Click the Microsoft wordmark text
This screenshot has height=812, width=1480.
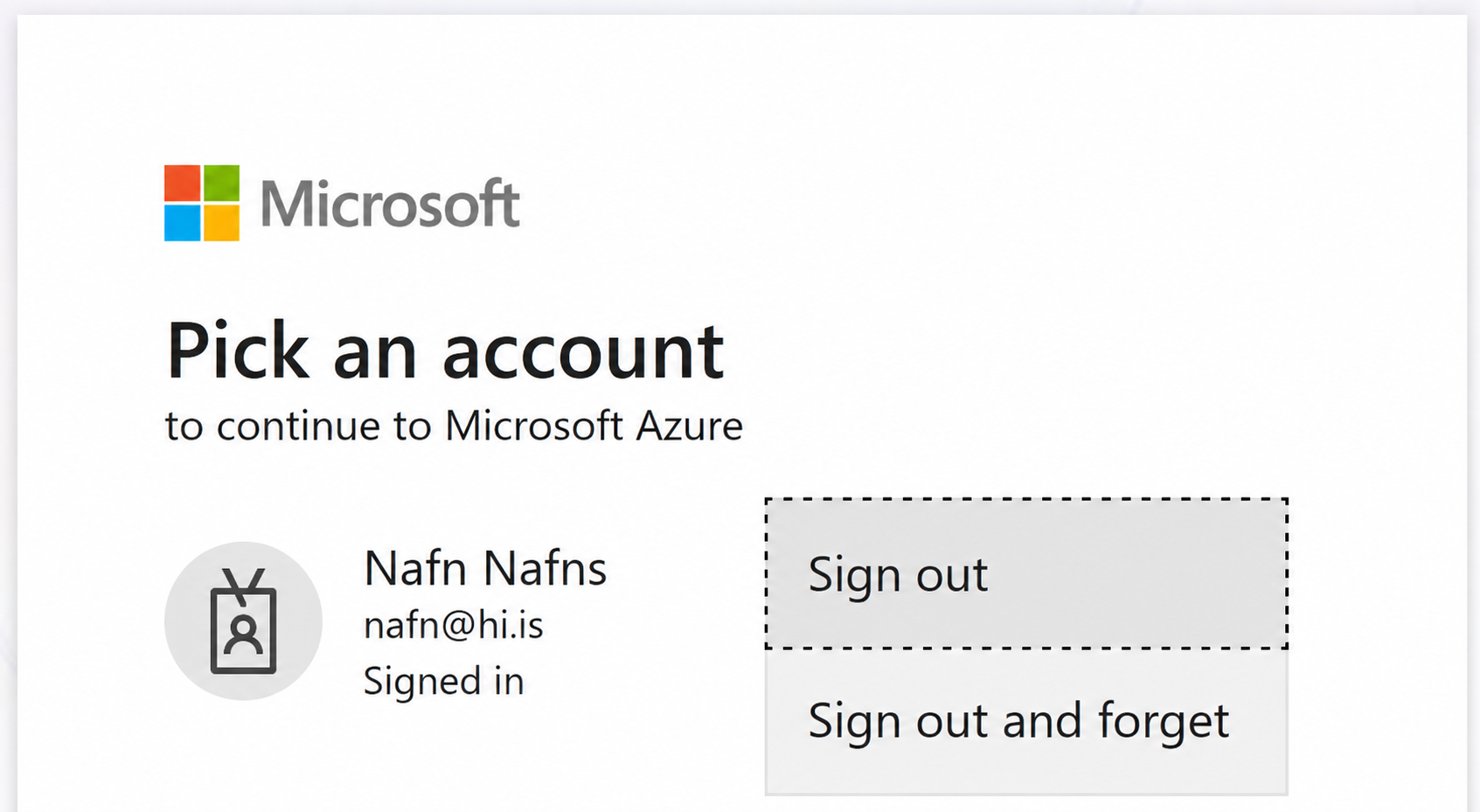390,204
